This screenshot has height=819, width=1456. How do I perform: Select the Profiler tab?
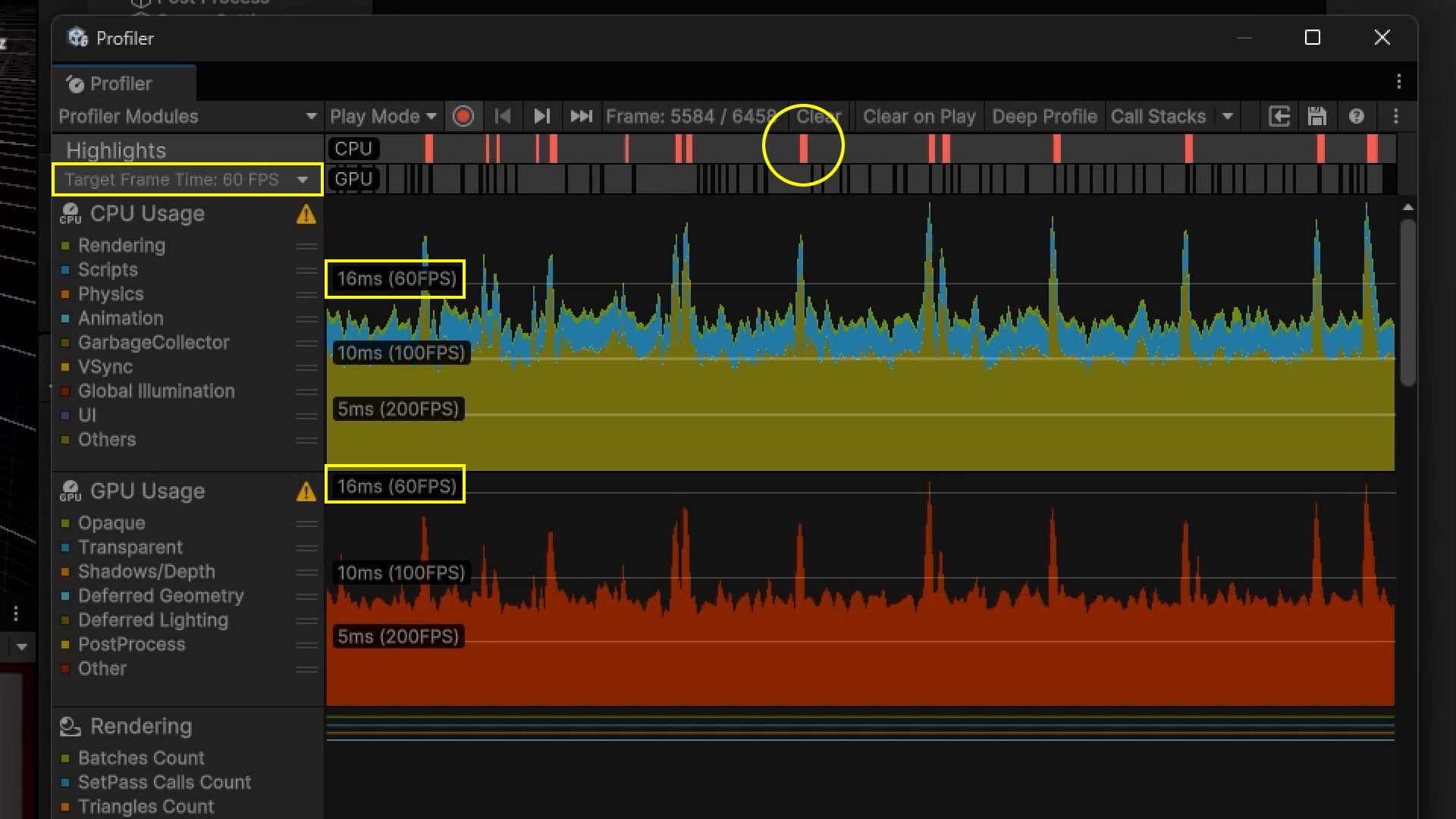pyautogui.click(x=121, y=83)
